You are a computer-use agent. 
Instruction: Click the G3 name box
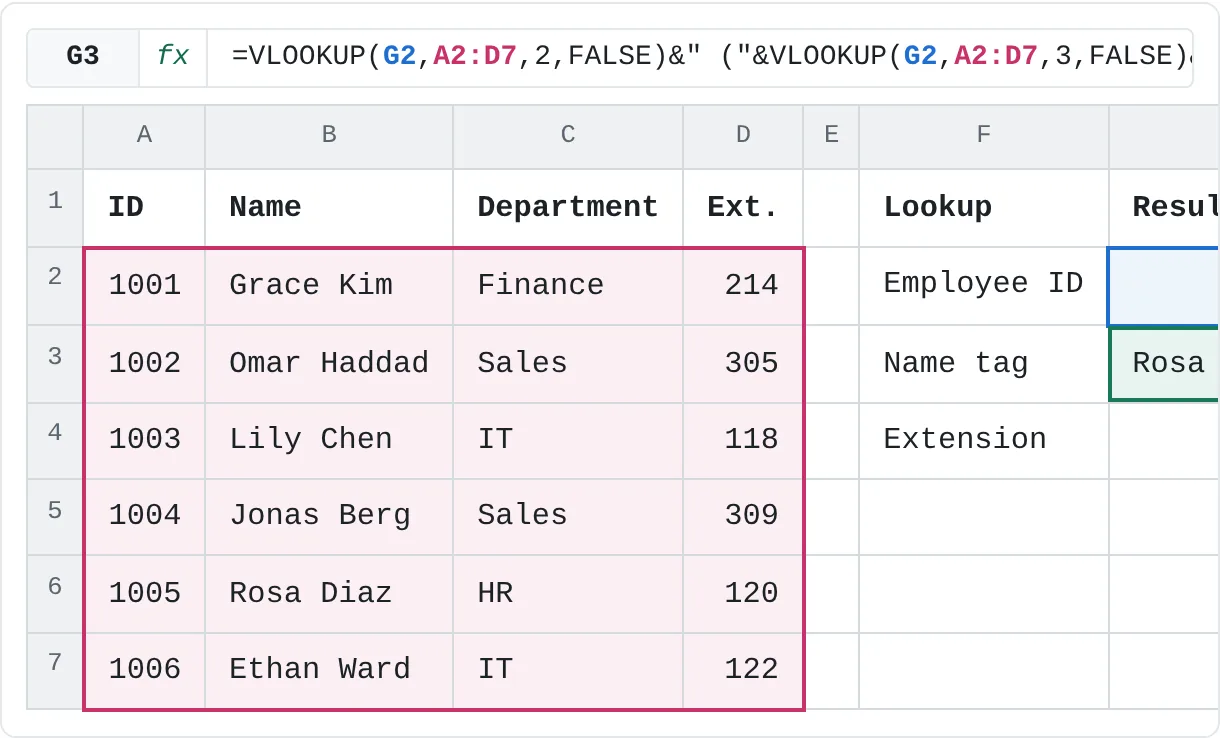tap(83, 56)
